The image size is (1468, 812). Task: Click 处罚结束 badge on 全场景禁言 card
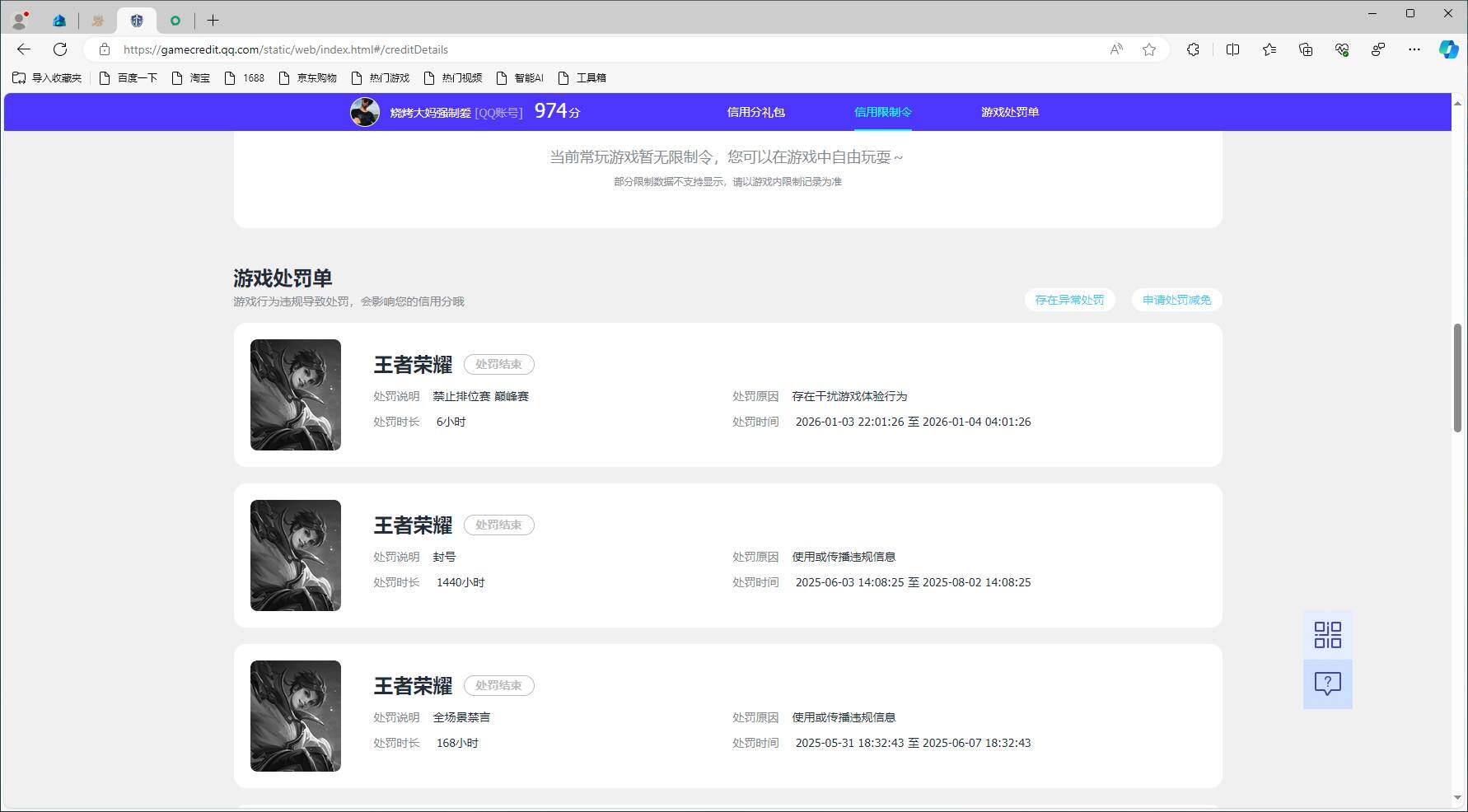498,685
